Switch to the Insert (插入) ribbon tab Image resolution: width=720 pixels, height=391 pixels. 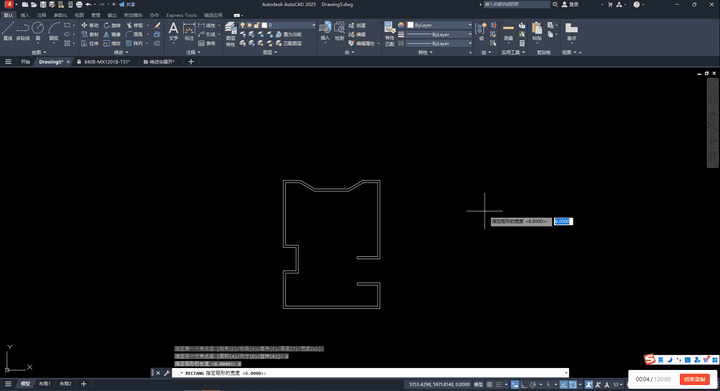25,15
